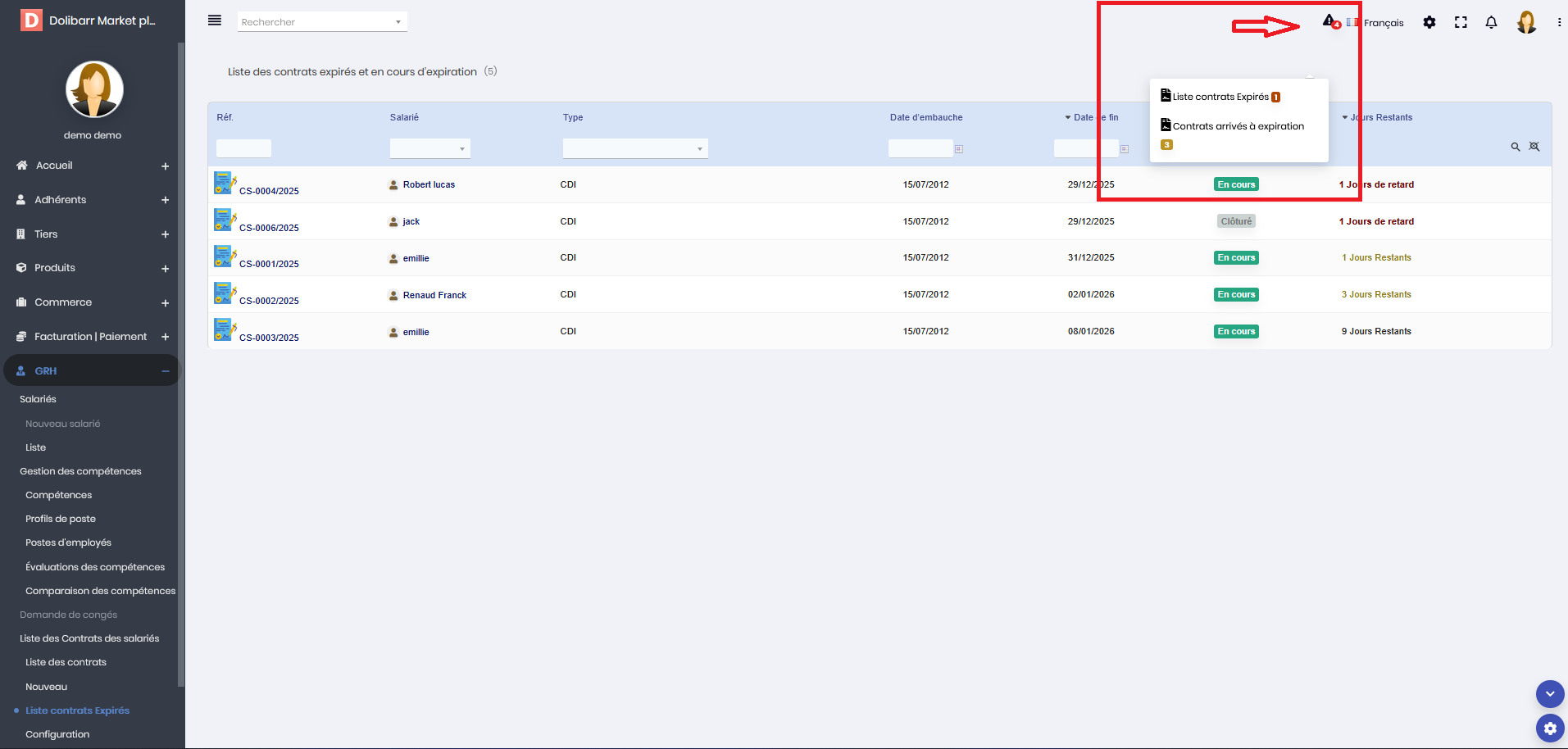Click the search magnifier icon in table
The height and width of the screenshot is (749, 1568).
(1516, 147)
